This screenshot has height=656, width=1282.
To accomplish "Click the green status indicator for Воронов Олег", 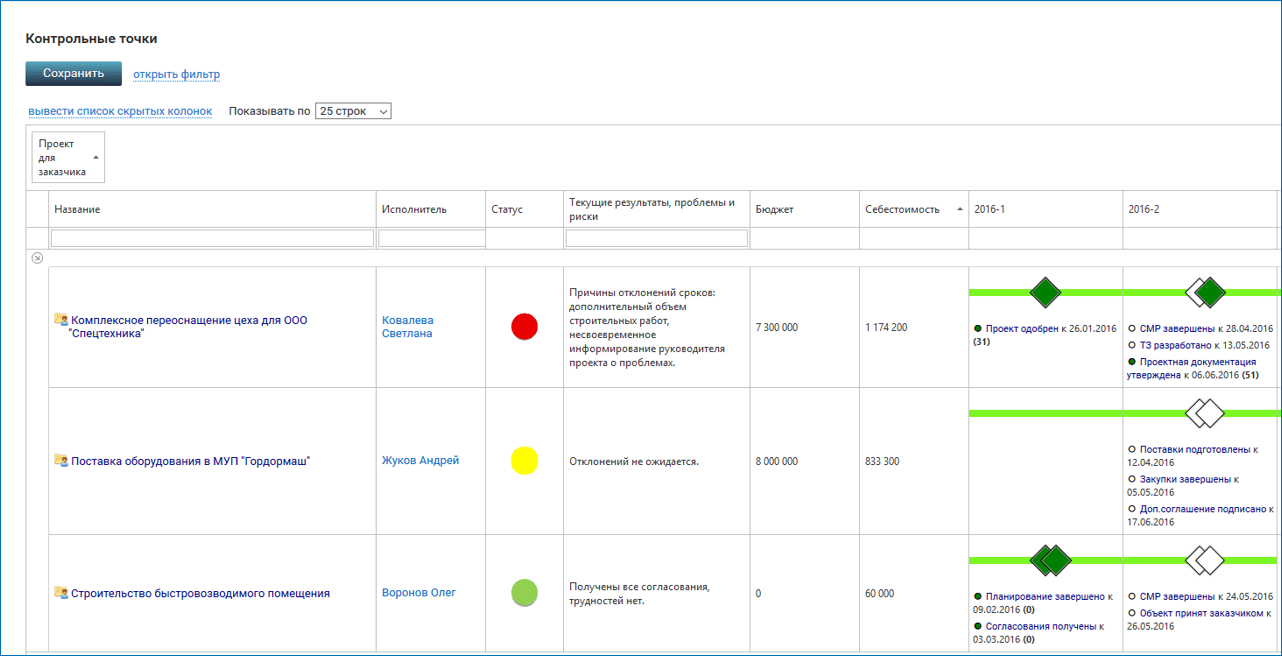I will coord(524,593).
